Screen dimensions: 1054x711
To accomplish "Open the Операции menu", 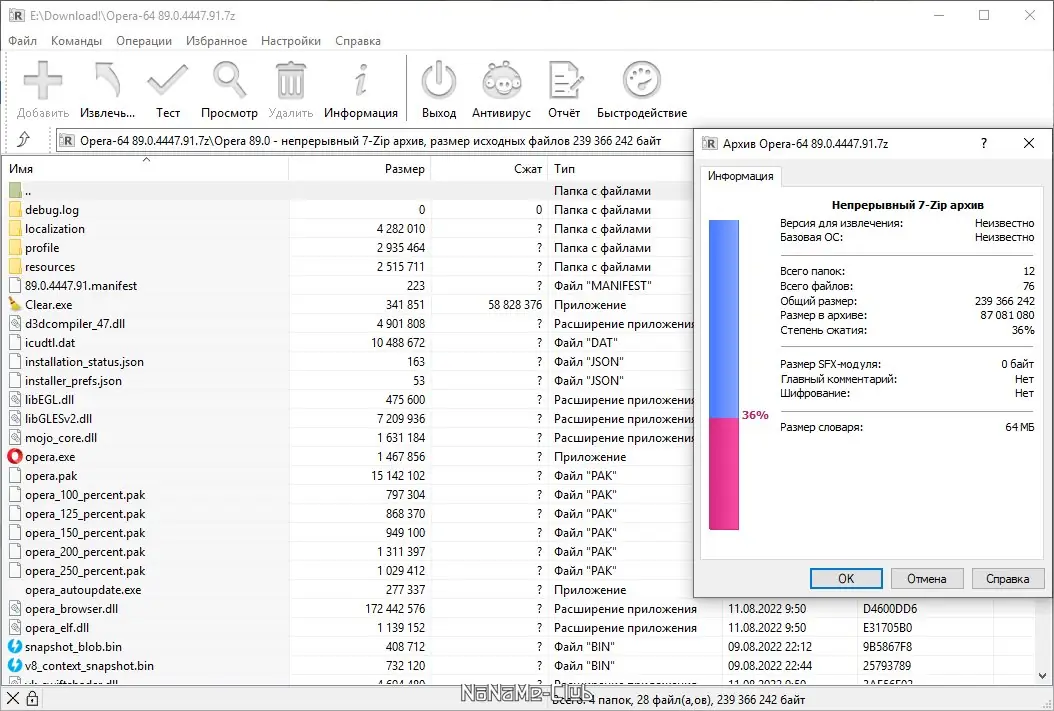I will coord(144,41).
